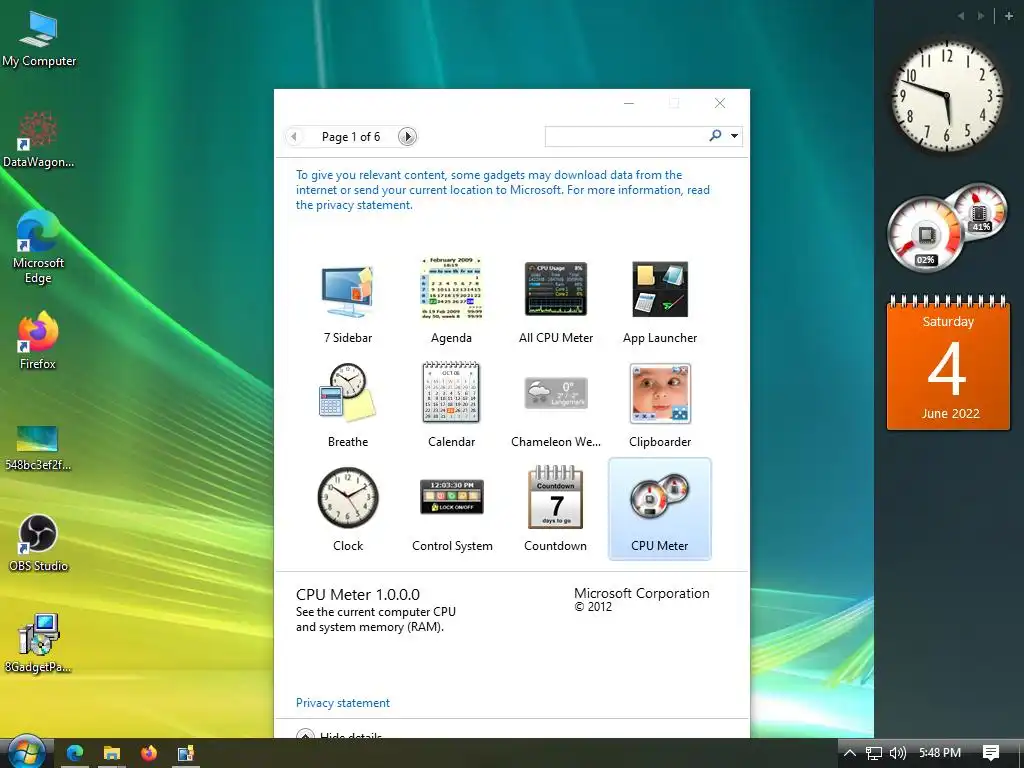Select the 8GadgetPack installer icon
This screenshot has width=1024, height=768.
(x=38, y=643)
